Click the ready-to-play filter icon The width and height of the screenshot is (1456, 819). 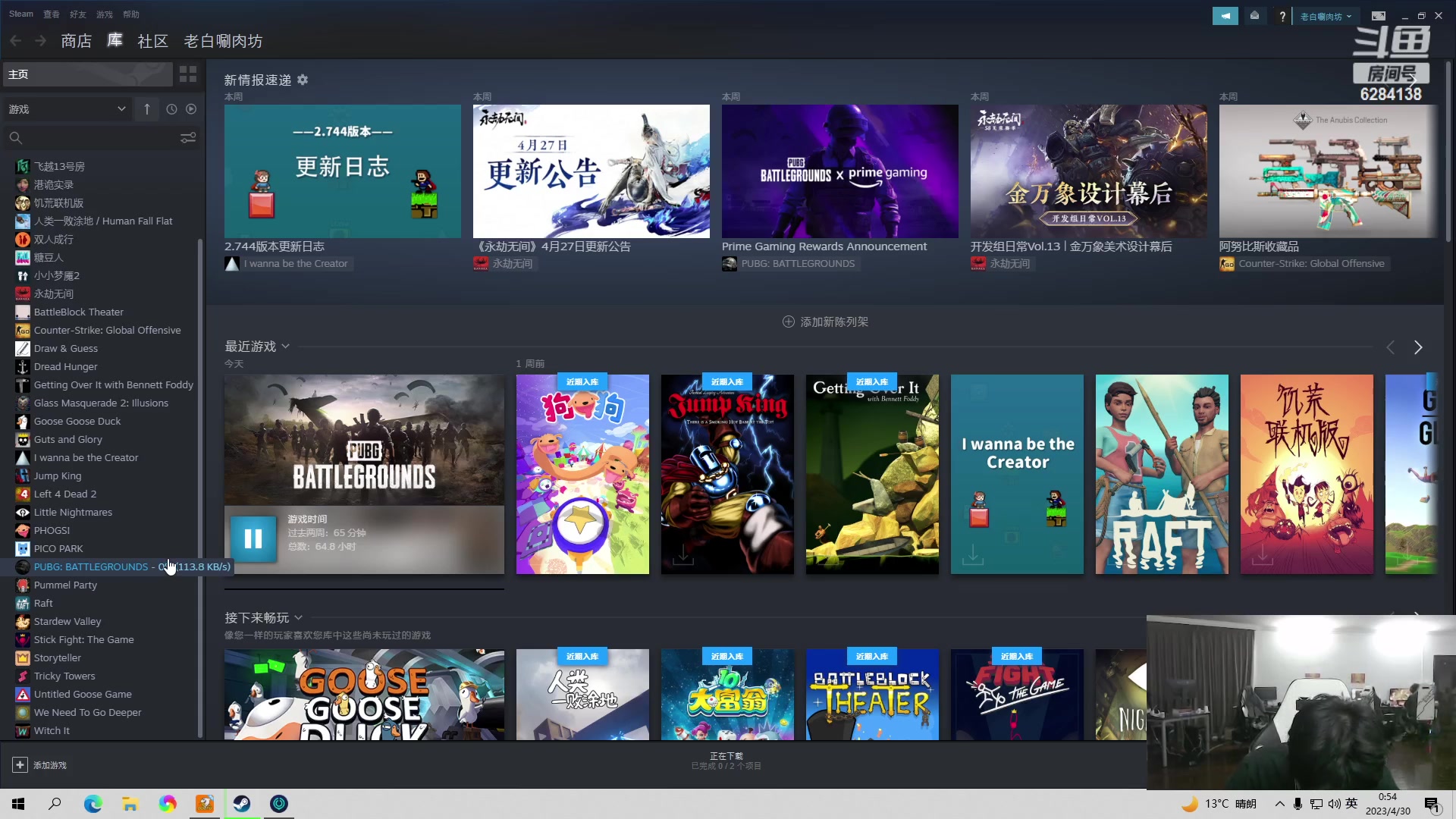click(x=191, y=109)
